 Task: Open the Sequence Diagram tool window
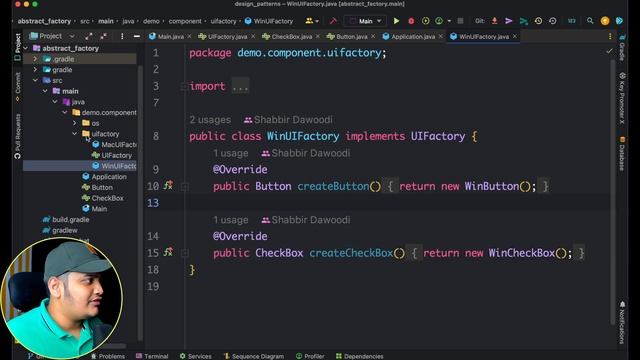tap(254, 356)
